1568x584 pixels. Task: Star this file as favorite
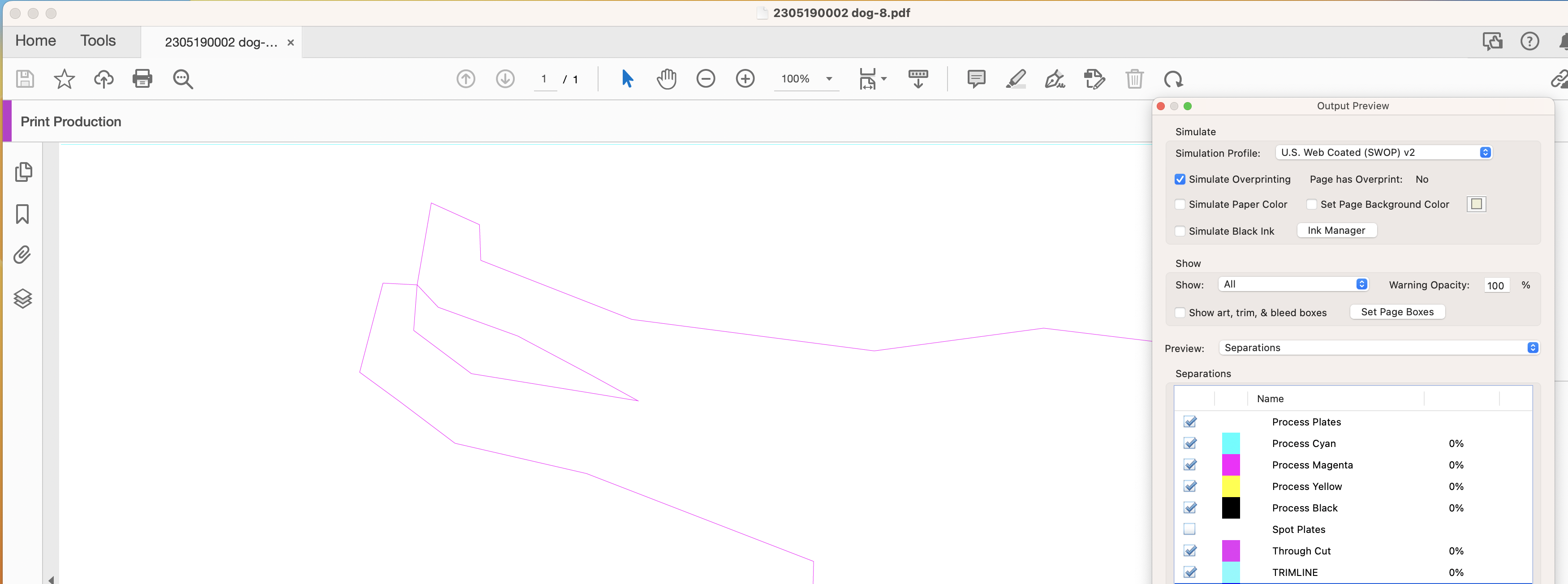click(x=64, y=79)
